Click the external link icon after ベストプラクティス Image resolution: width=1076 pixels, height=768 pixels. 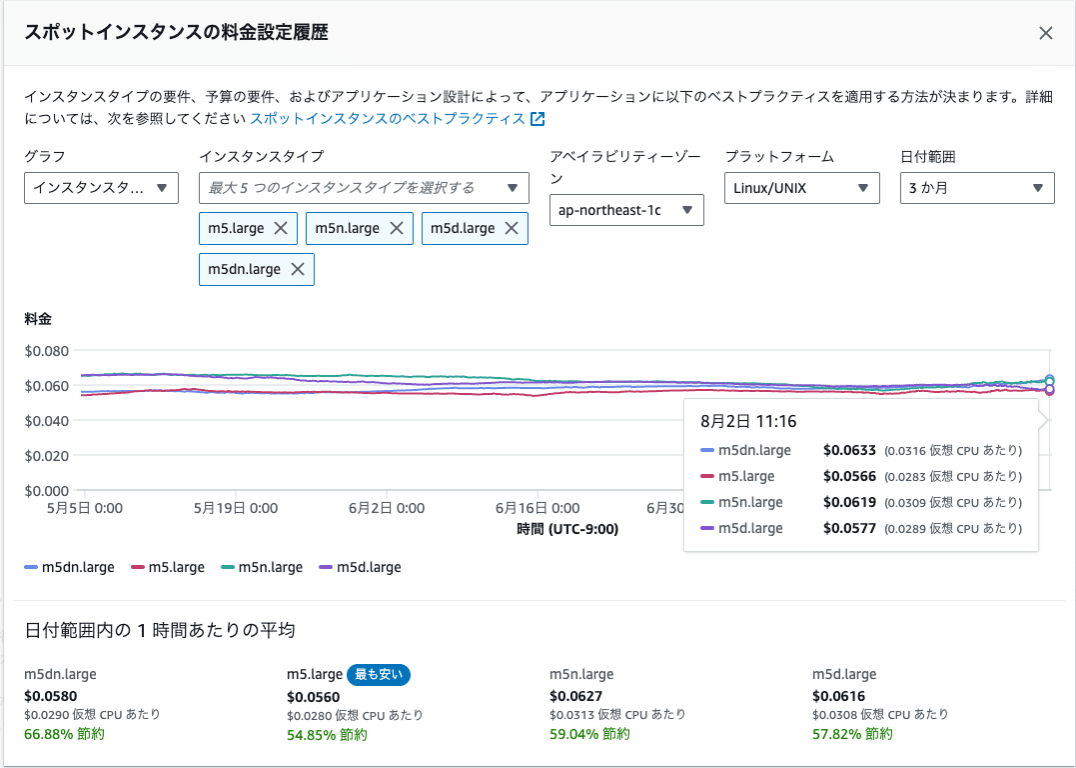(x=538, y=119)
